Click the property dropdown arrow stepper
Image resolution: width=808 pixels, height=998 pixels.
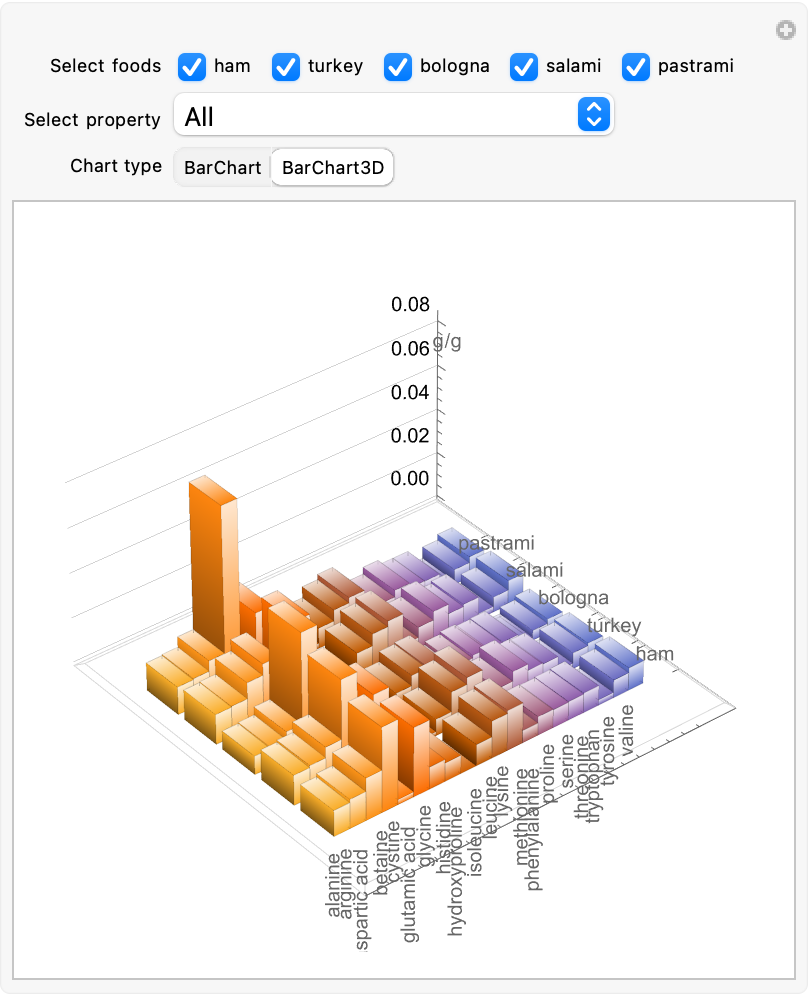point(594,116)
